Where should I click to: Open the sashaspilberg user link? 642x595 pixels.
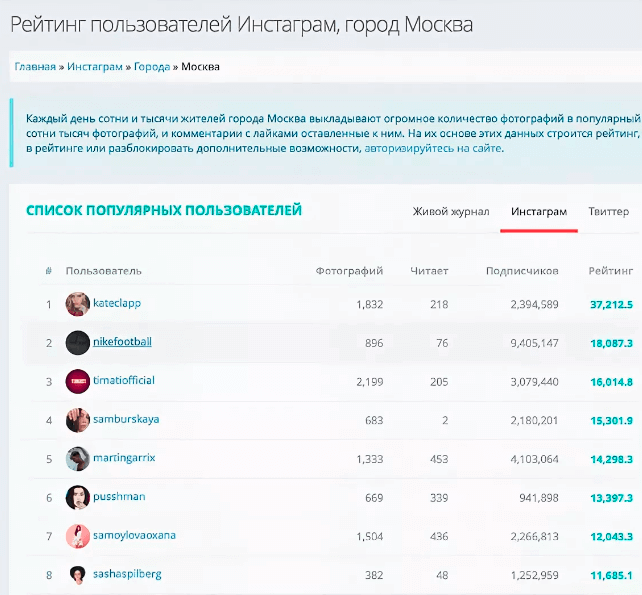(x=127, y=574)
